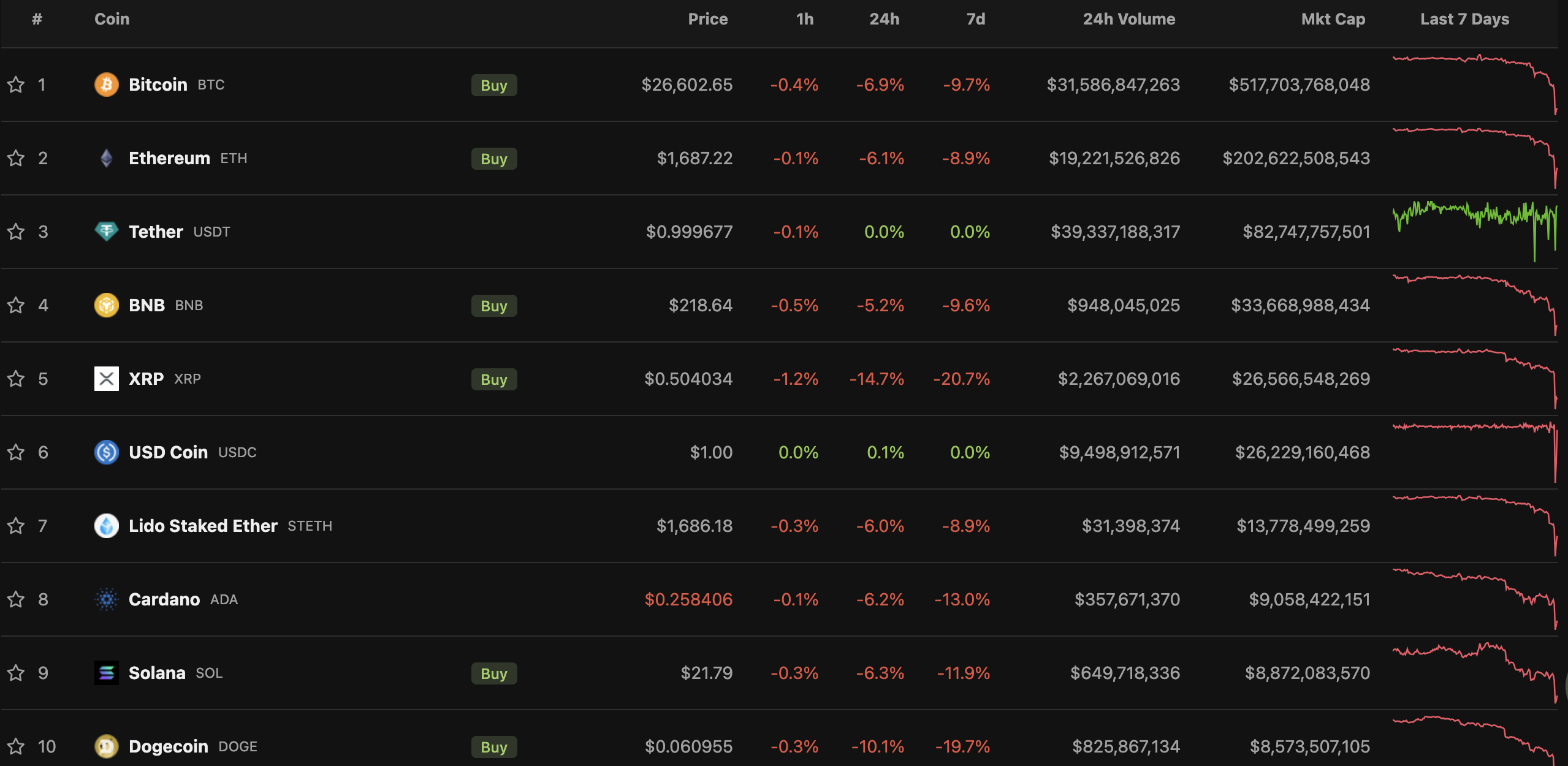
Task: Click the XRP logo icon
Action: click(106, 379)
